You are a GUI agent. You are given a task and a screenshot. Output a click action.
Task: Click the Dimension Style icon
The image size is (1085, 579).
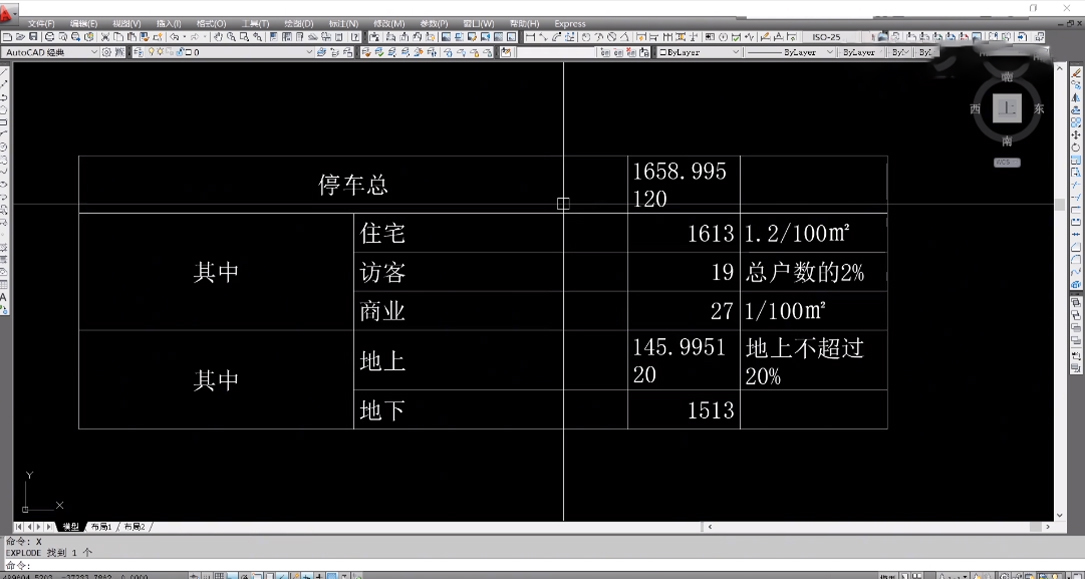[x=792, y=37]
